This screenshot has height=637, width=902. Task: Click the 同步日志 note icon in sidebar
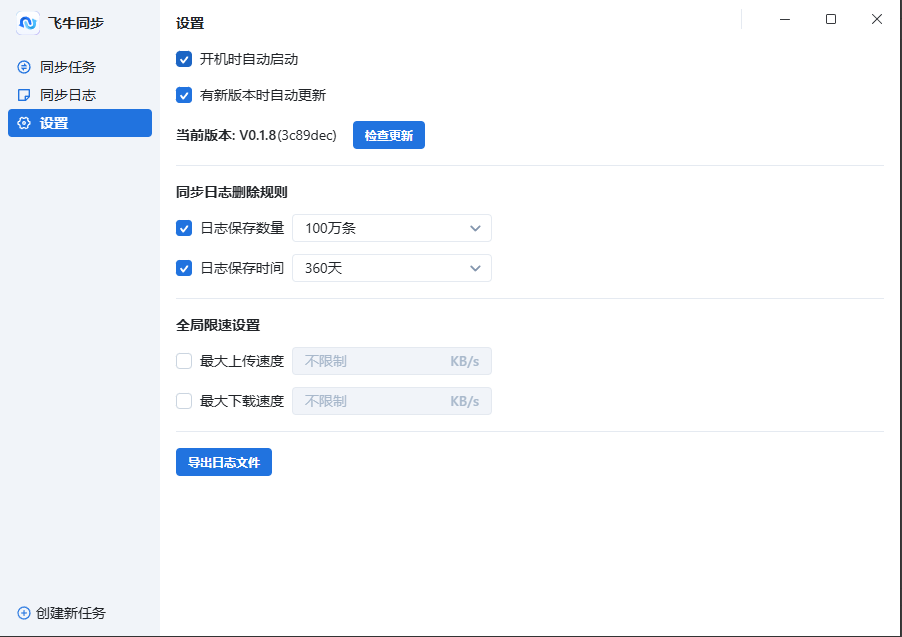[25, 95]
